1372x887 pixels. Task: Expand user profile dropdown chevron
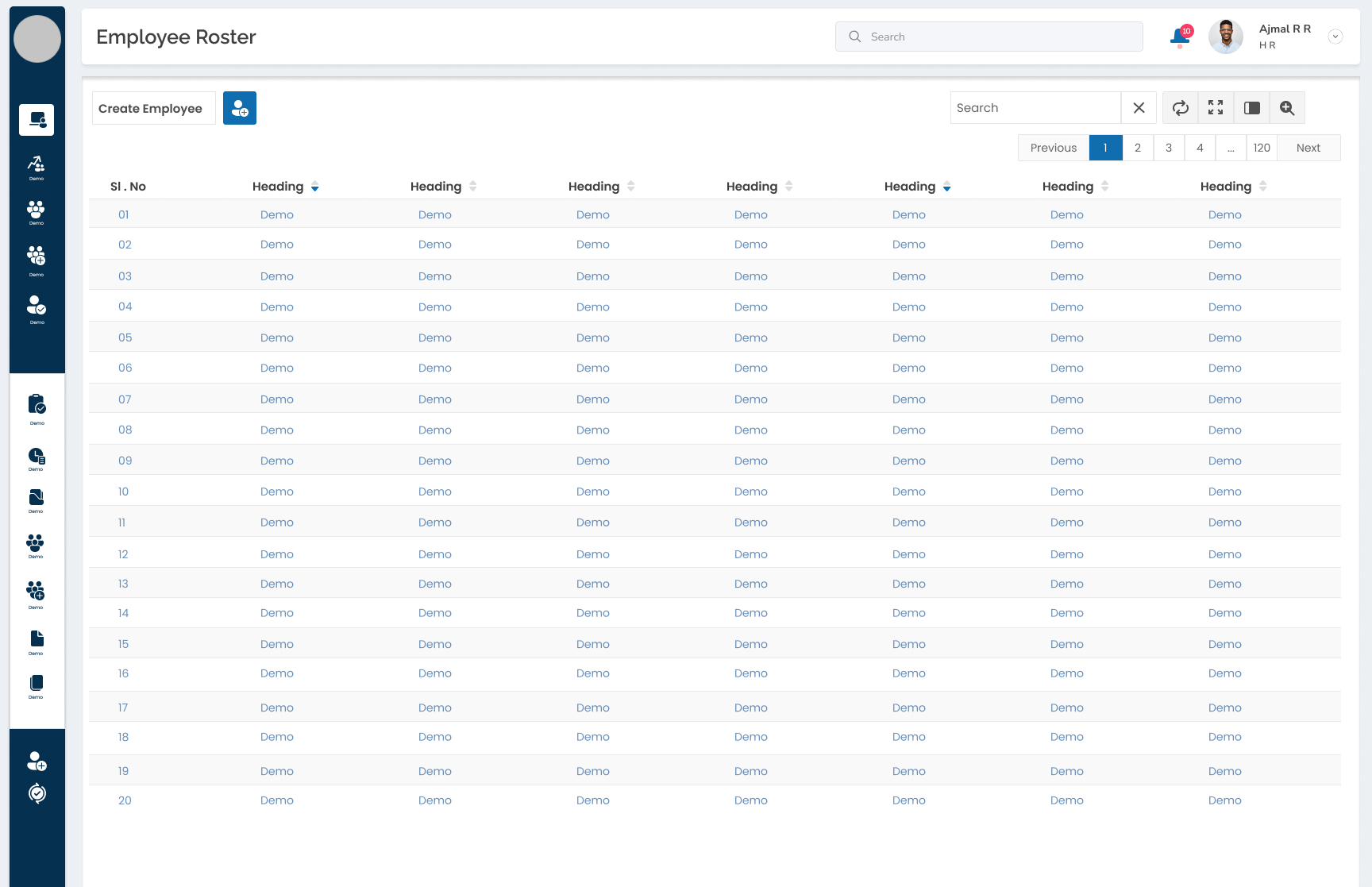[1335, 37]
